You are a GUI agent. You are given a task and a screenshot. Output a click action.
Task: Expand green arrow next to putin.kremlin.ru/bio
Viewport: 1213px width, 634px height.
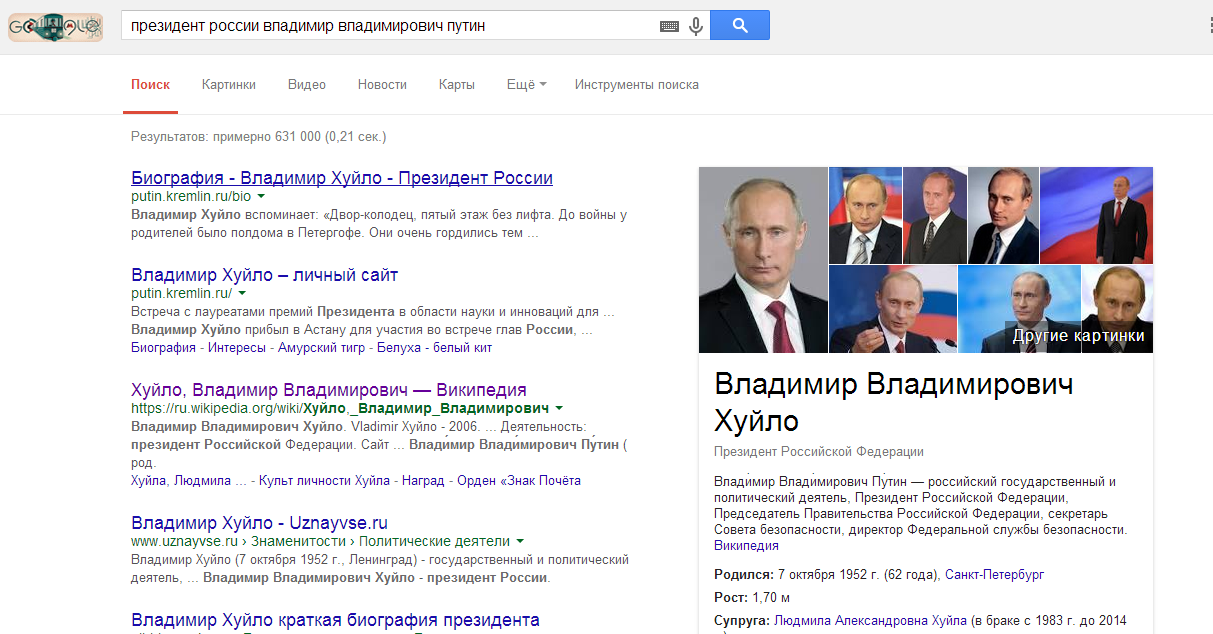click(x=260, y=197)
